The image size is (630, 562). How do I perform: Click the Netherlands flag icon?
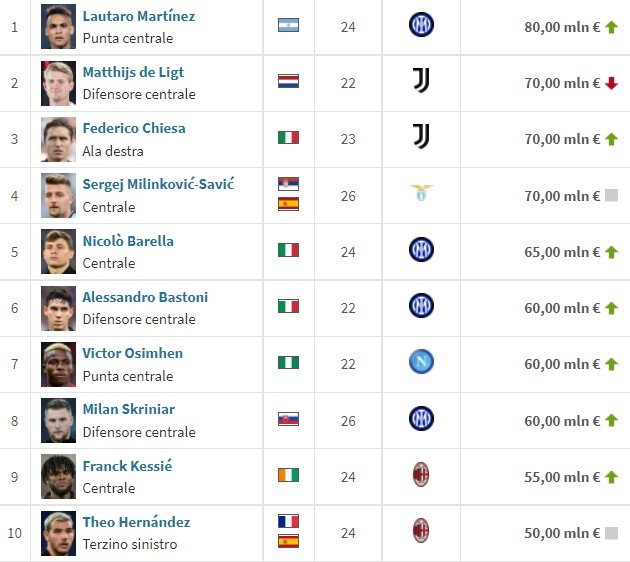[288, 81]
